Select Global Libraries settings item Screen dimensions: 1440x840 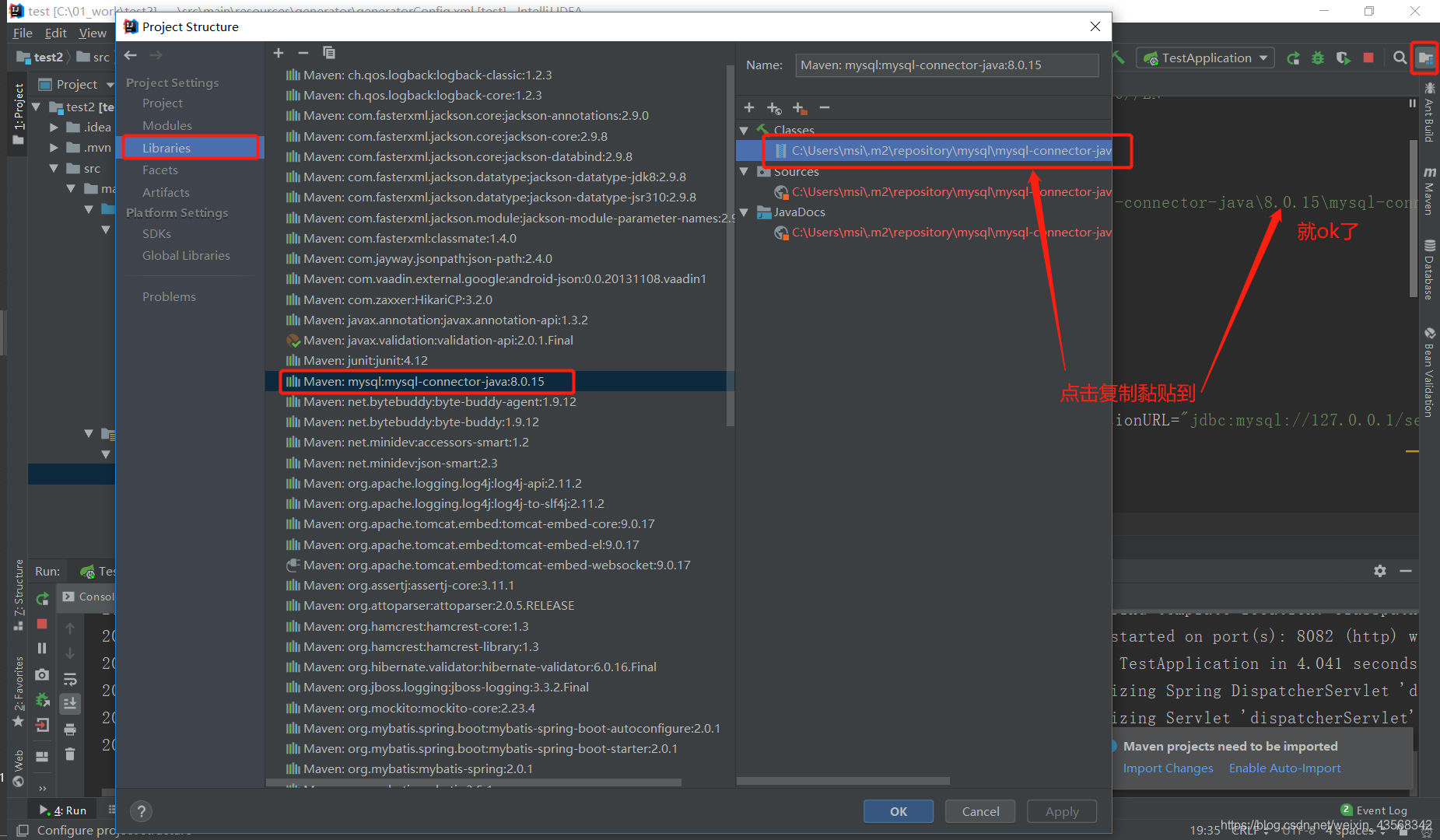click(x=186, y=255)
